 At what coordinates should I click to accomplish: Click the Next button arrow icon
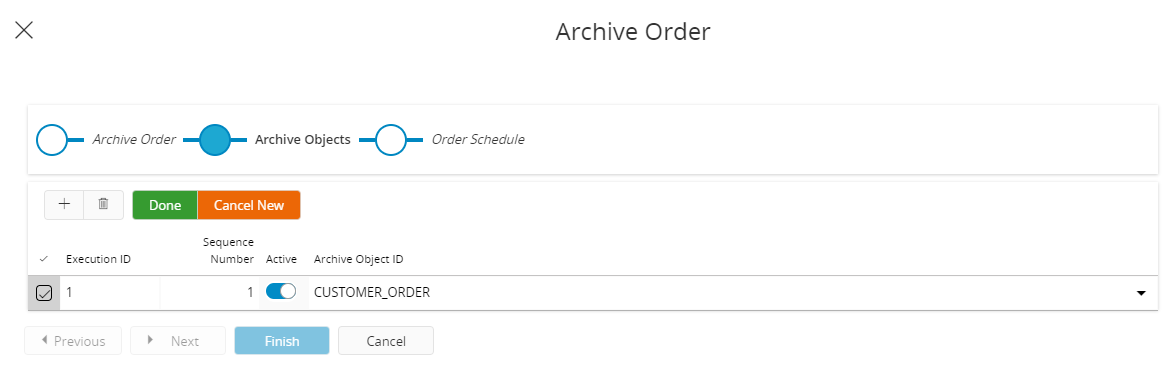point(151,340)
